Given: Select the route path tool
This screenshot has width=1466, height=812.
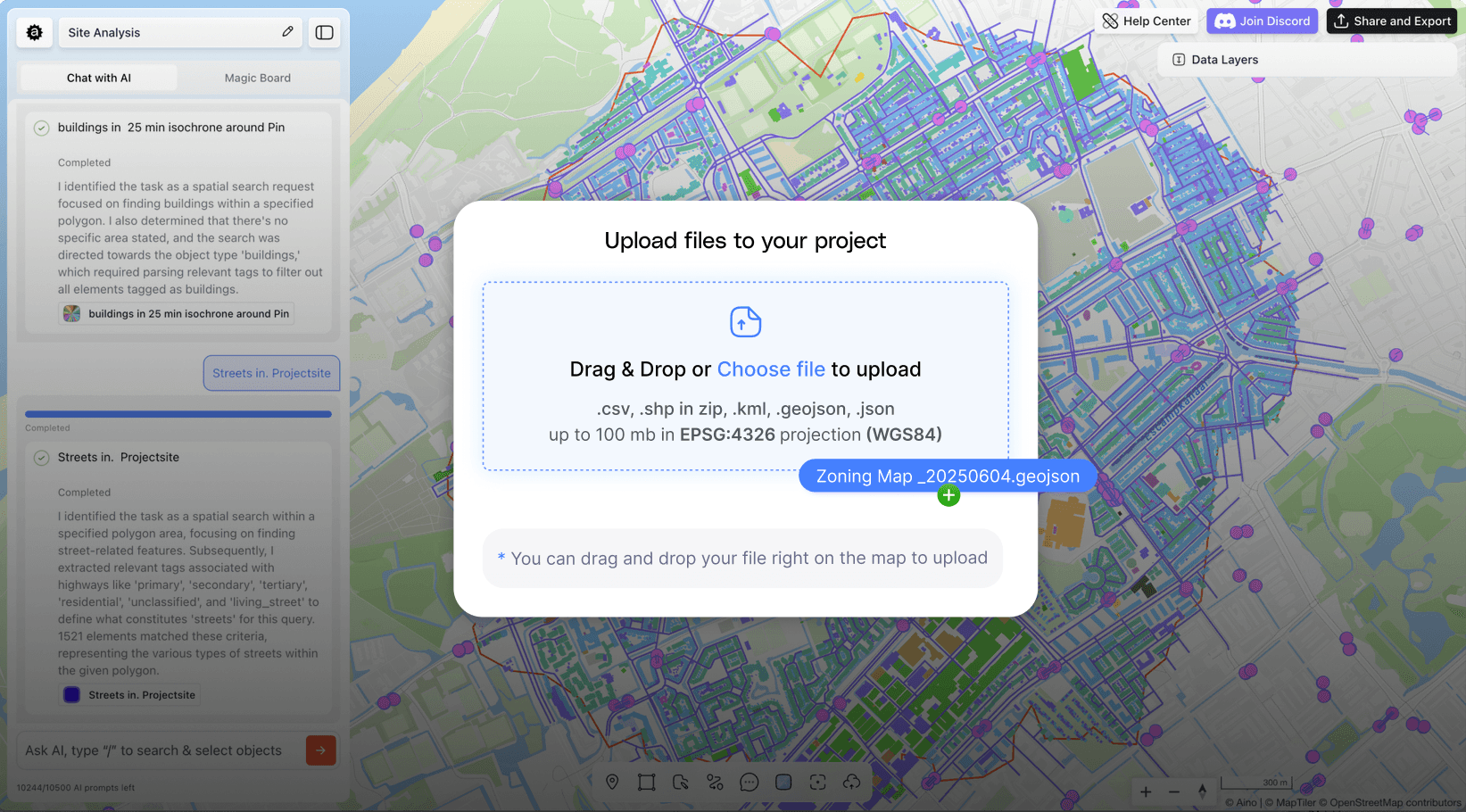Looking at the screenshot, I should 715,783.
